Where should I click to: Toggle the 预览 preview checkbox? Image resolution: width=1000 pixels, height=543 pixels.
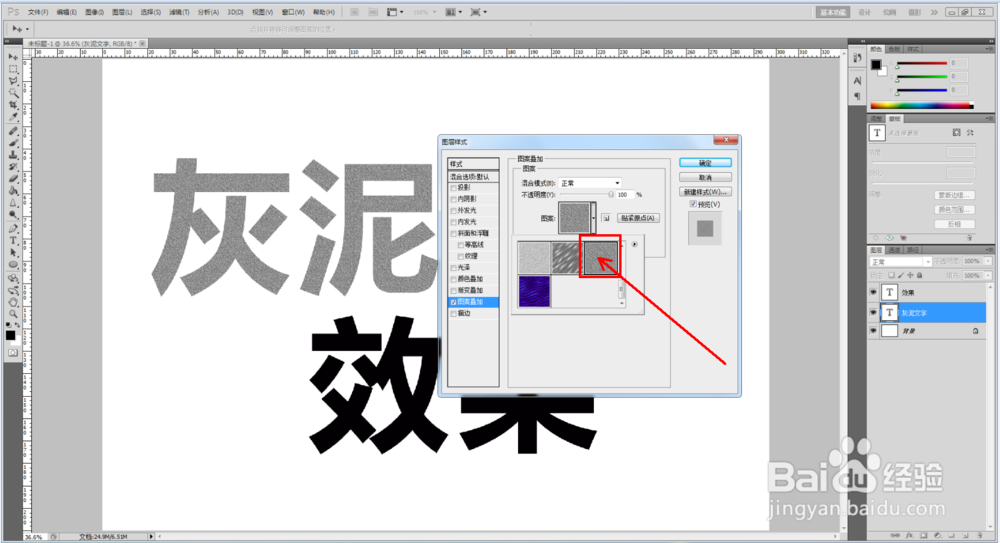[693, 204]
